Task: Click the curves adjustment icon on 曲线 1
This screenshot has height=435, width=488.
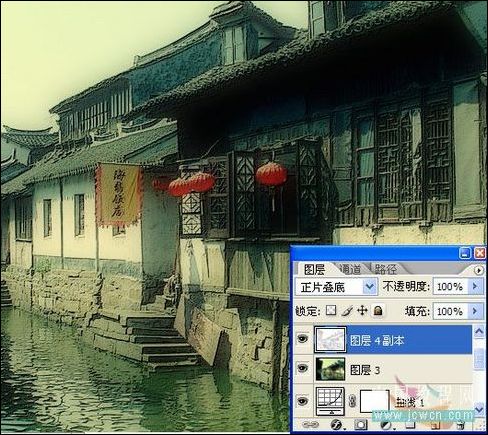Action: point(330,401)
